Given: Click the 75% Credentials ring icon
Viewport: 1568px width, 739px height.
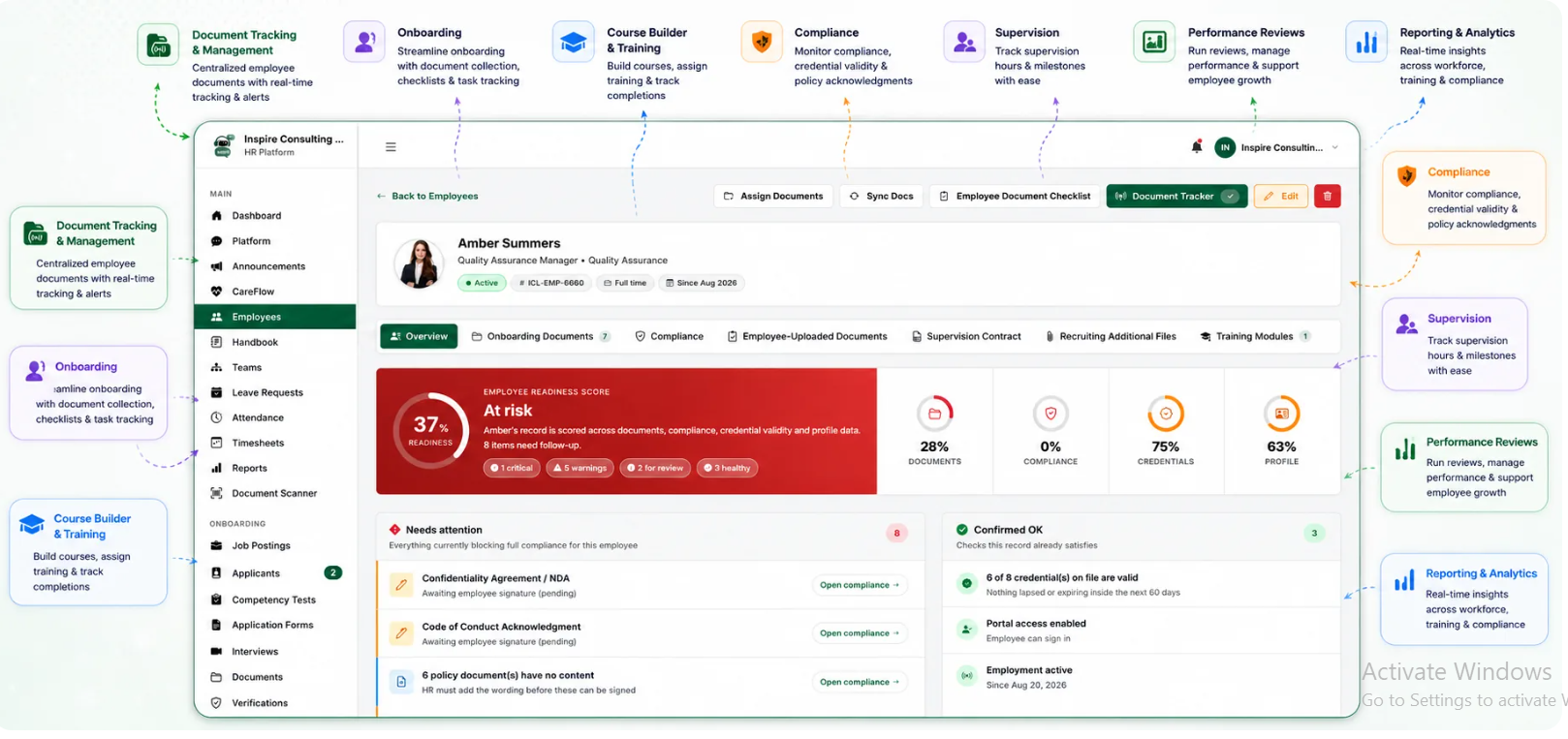Looking at the screenshot, I should pos(1166,414).
